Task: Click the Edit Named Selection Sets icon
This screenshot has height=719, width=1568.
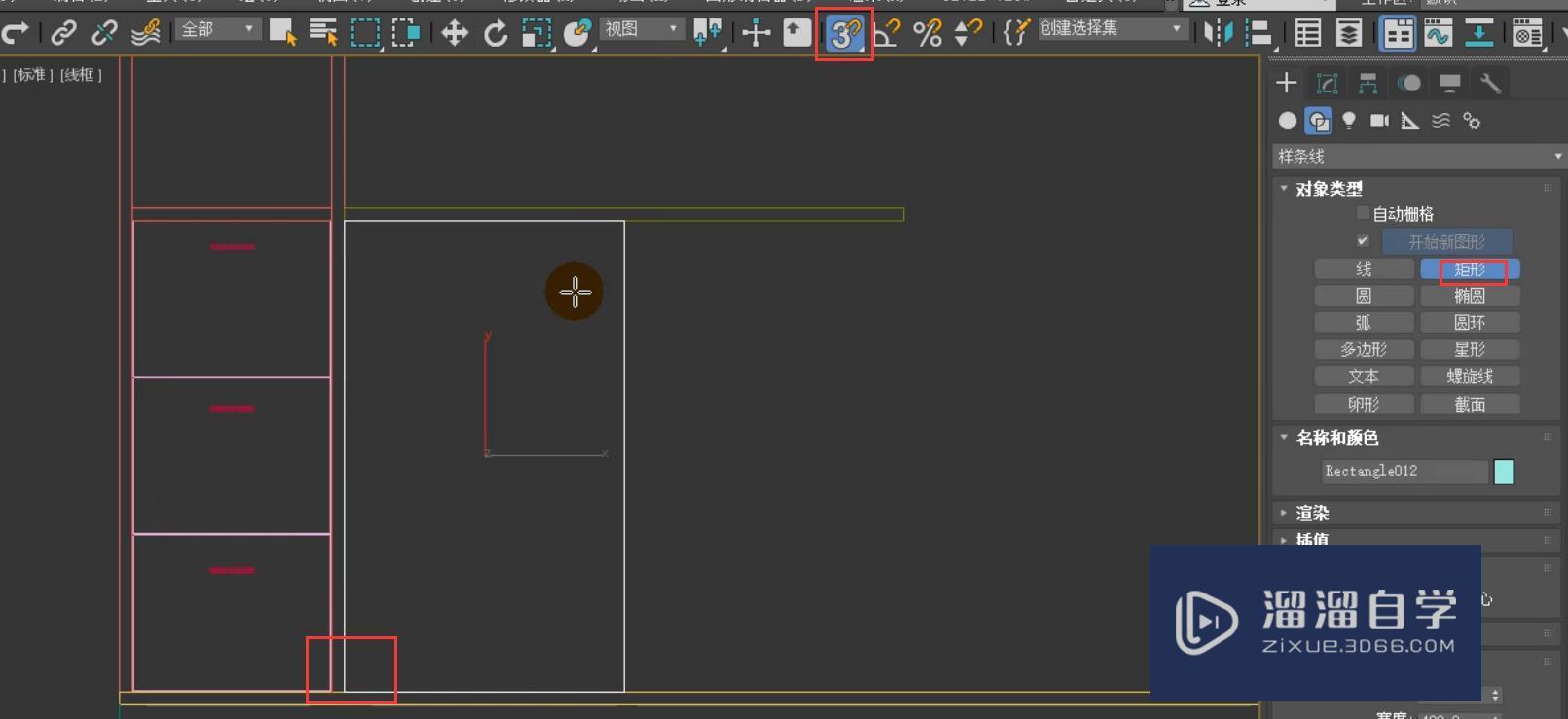Action: tap(1016, 33)
